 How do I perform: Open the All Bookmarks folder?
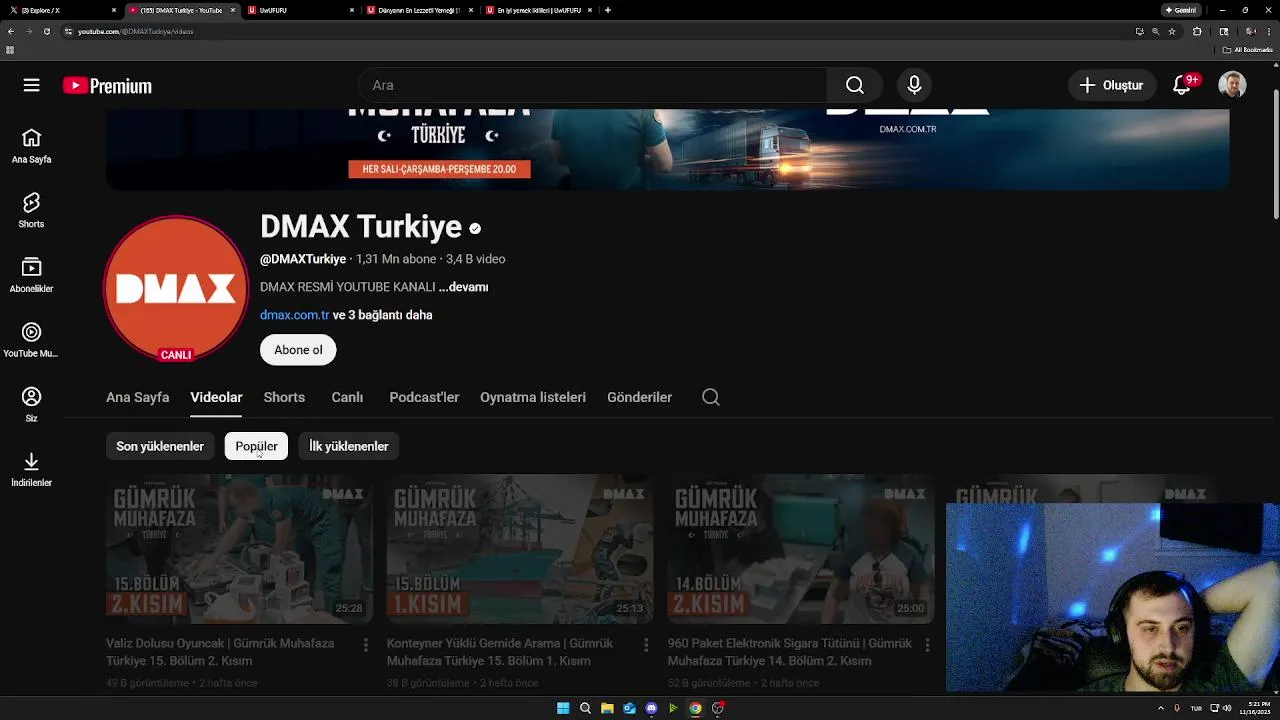coord(1248,49)
